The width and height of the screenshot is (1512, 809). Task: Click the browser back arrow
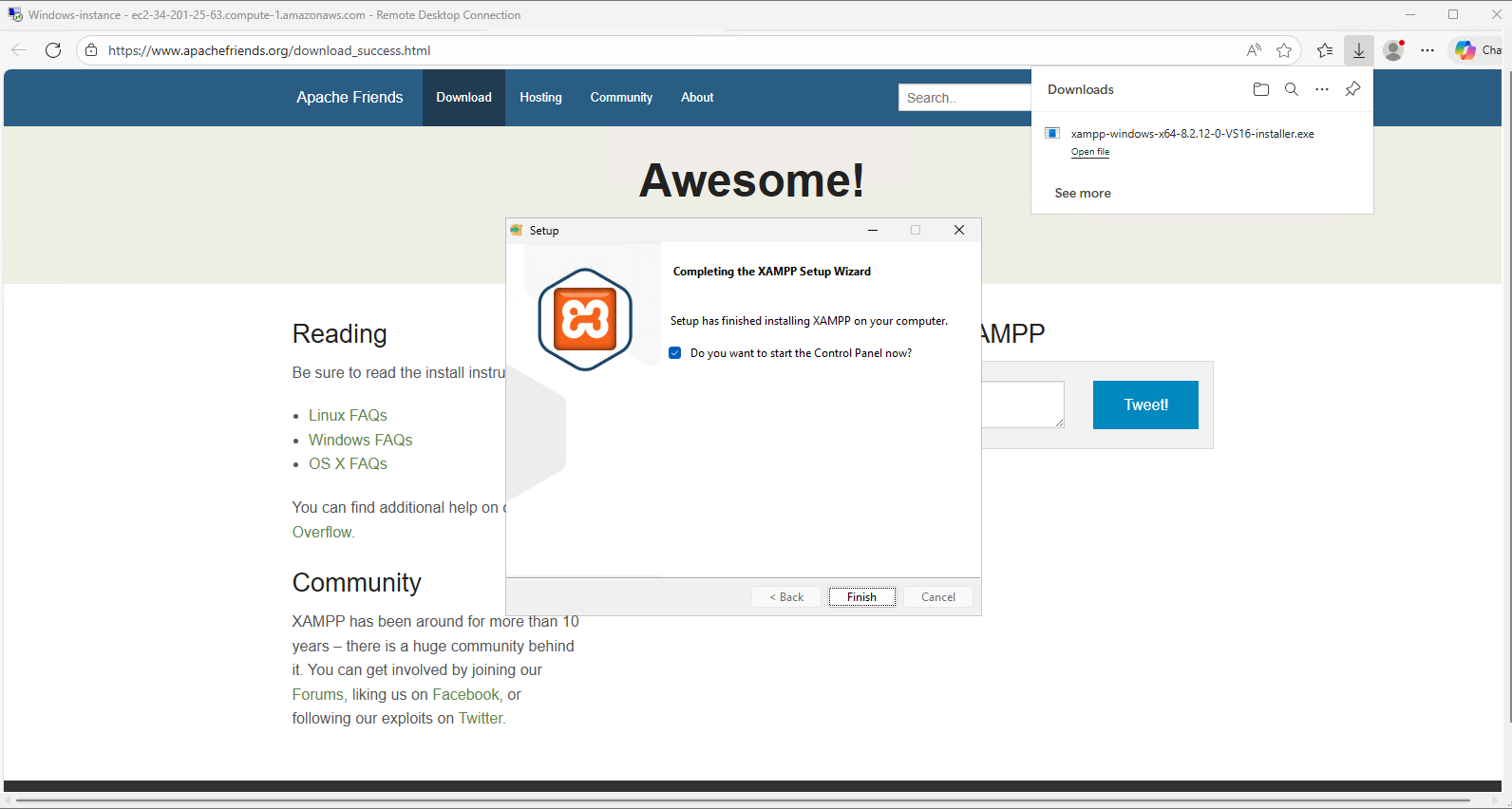click(x=19, y=50)
